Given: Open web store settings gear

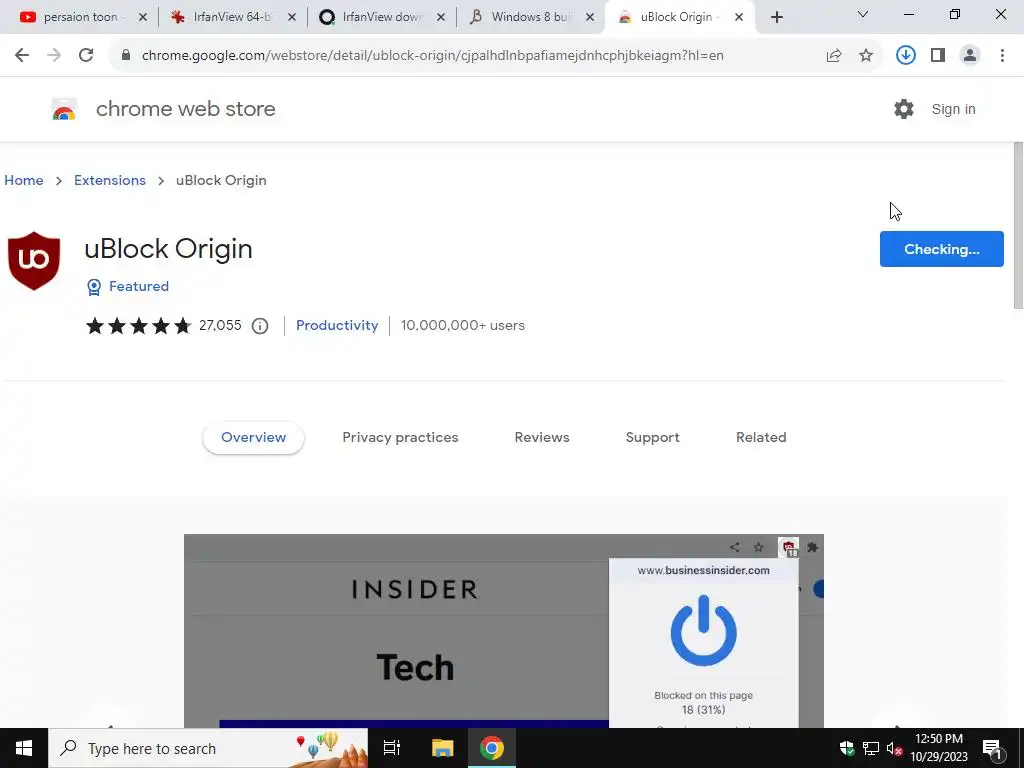Looking at the screenshot, I should point(904,109).
